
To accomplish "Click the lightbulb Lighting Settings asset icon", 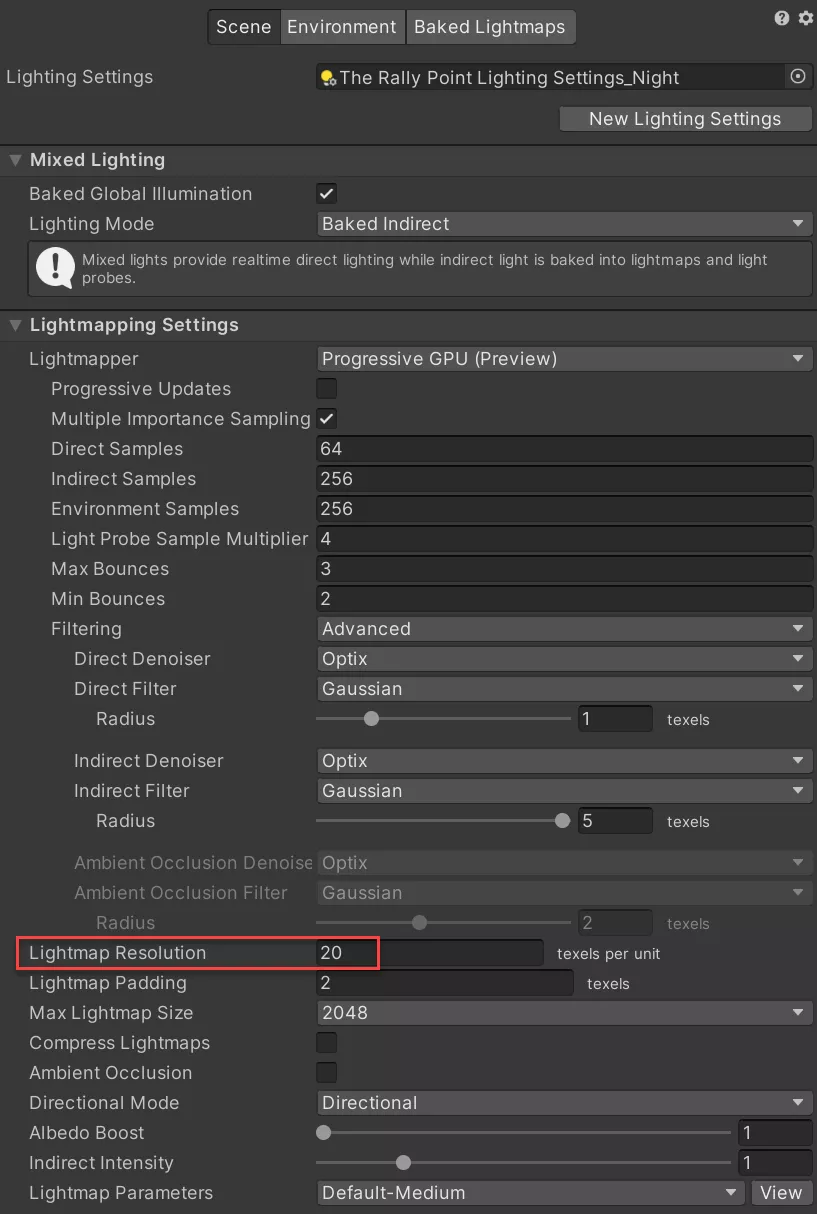I will point(327,78).
